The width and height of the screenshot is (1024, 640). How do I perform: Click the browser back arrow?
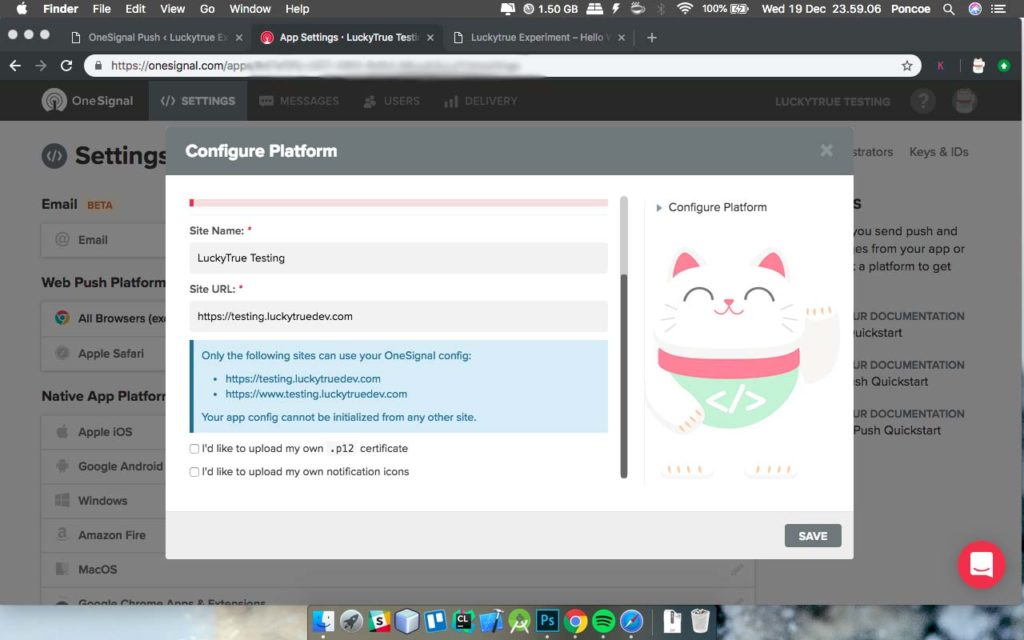tap(15, 65)
